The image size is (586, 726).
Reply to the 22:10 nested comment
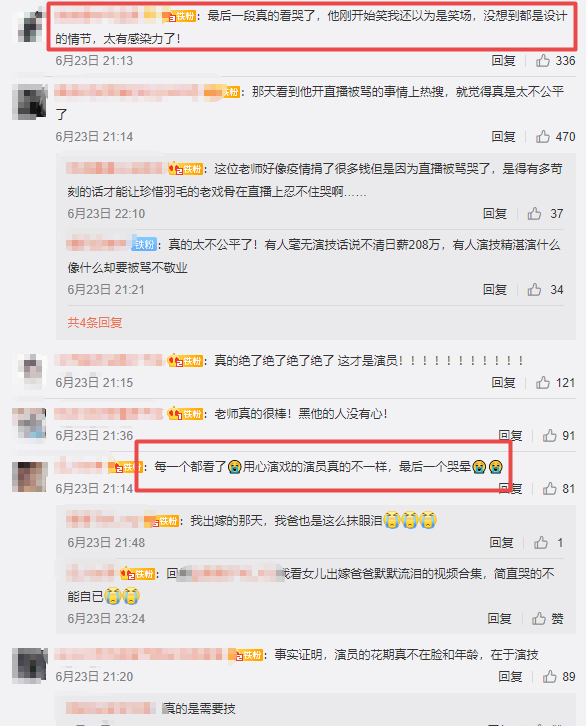tap(495, 213)
